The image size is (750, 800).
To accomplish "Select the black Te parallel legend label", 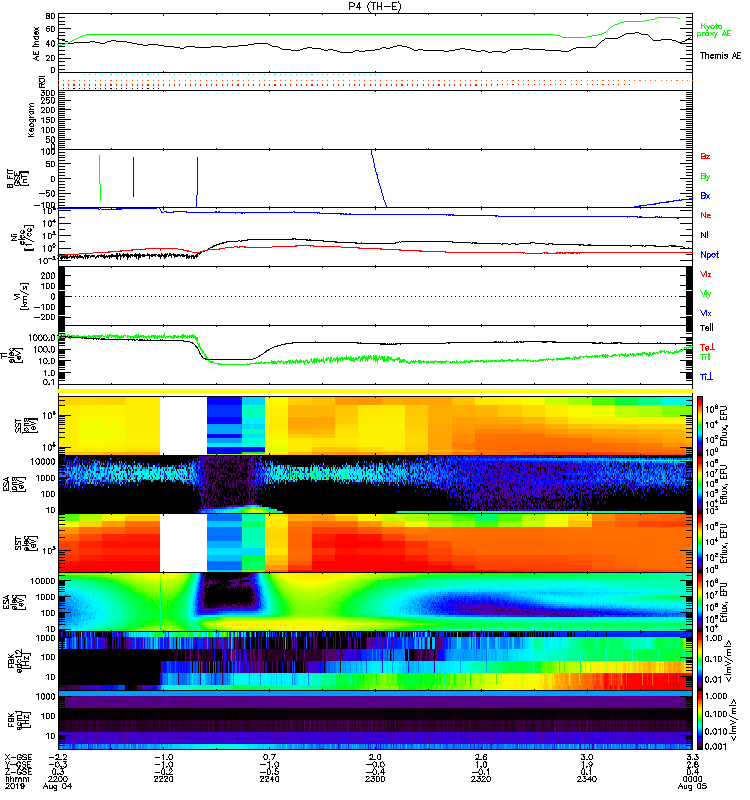I will coord(707,328).
